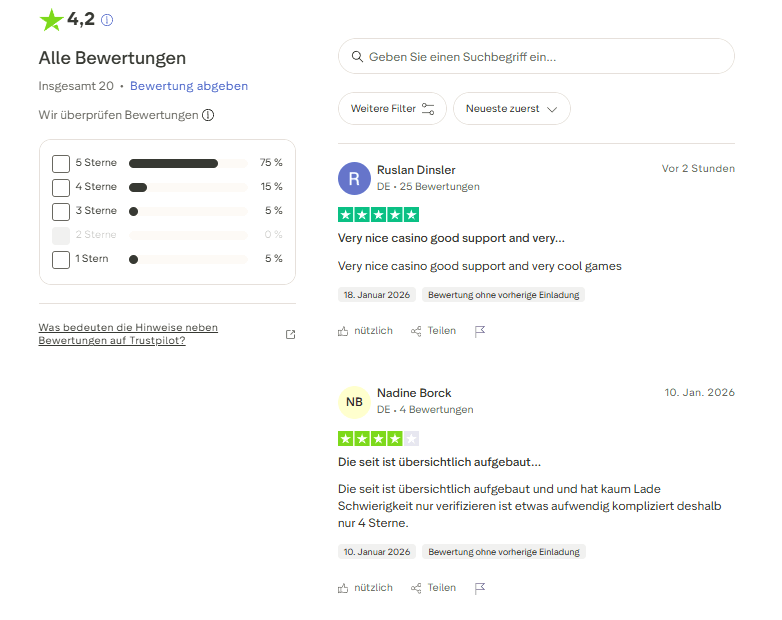
Task: Mark Nadine Borck's review as nützlich
Action: click(x=365, y=588)
